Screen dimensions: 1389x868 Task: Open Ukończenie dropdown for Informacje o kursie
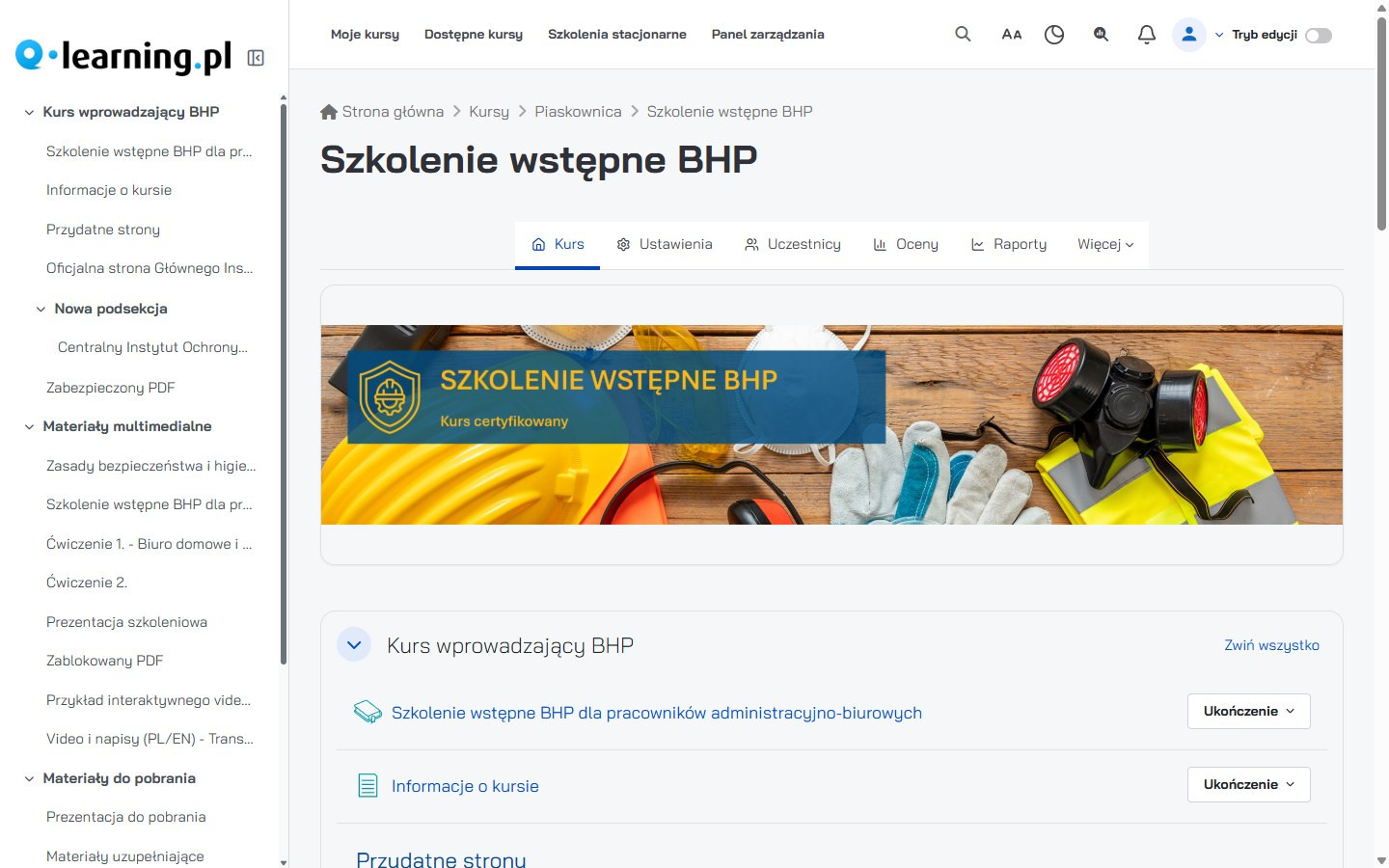[x=1248, y=784]
